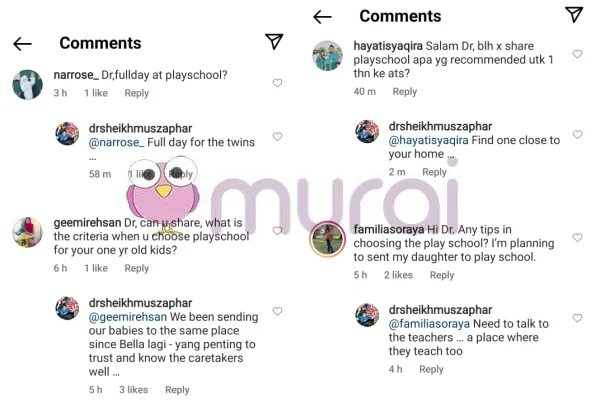Open @familiasoraya mention link
The image size is (600, 400).
(429, 324)
